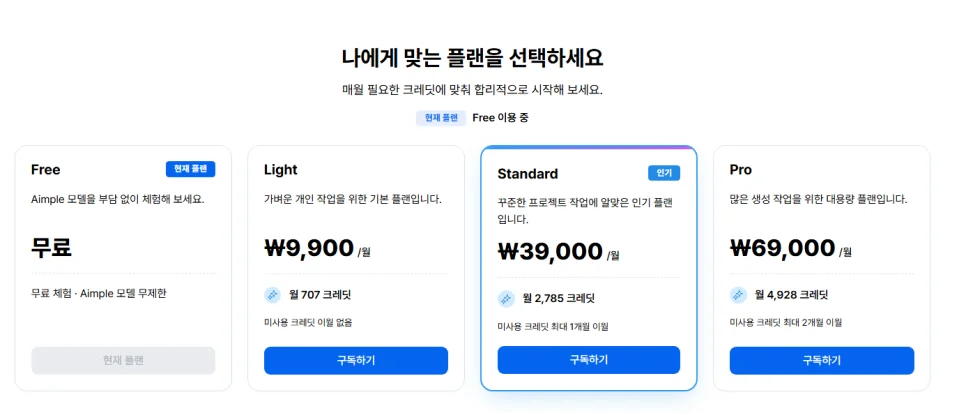Subscribe to the Pro plan

[822, 361]
